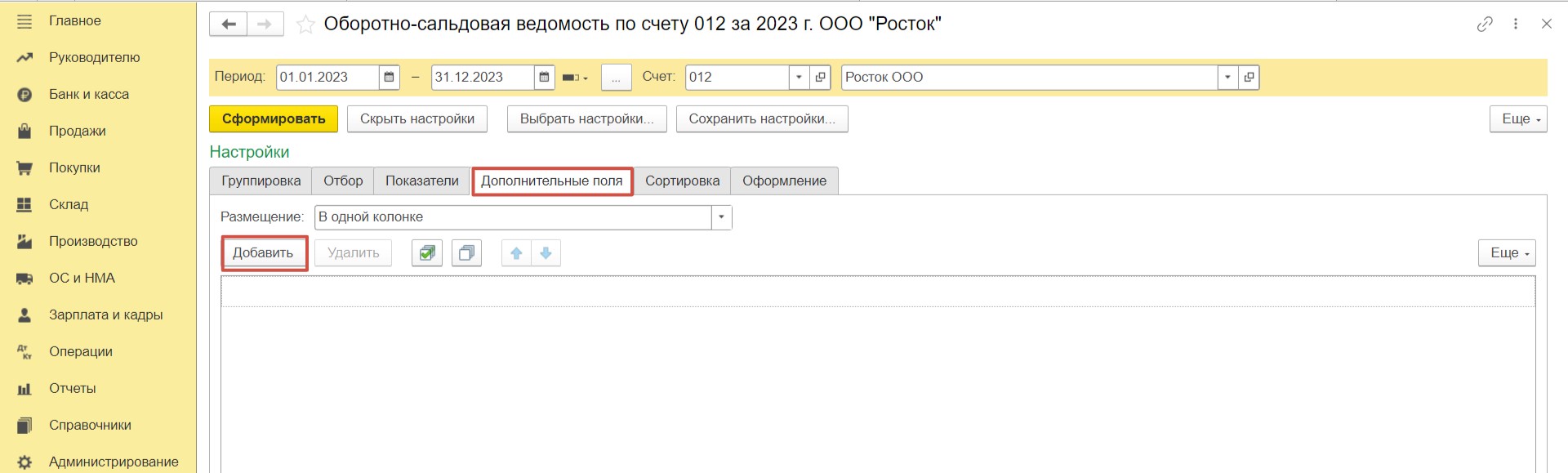The width and height of the screenshot is (1568, 473).
Task: Open Покупки cart icon
Action: [x=24, y=168]
